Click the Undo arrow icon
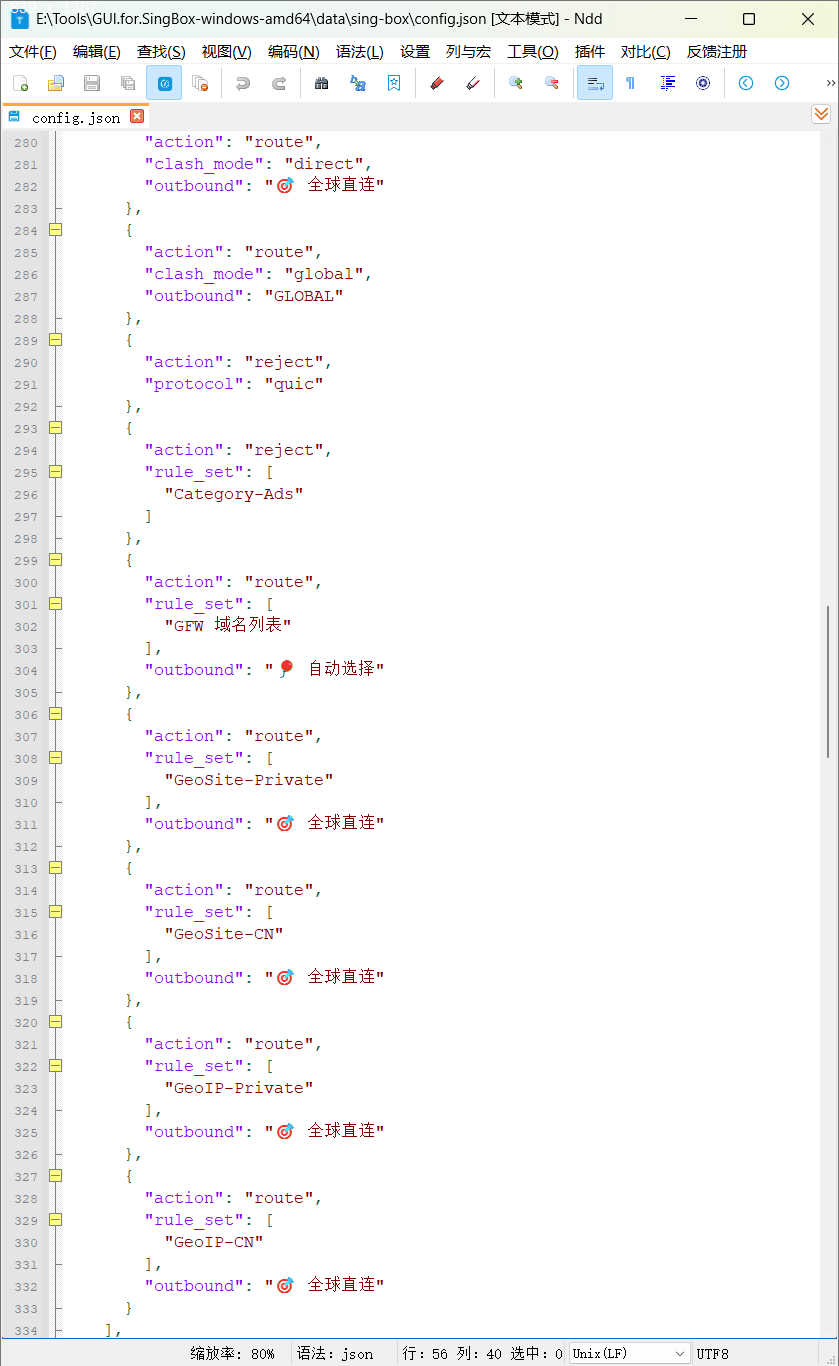Image resolution: width=839 pixels, height=1366 pixels. 243,83
